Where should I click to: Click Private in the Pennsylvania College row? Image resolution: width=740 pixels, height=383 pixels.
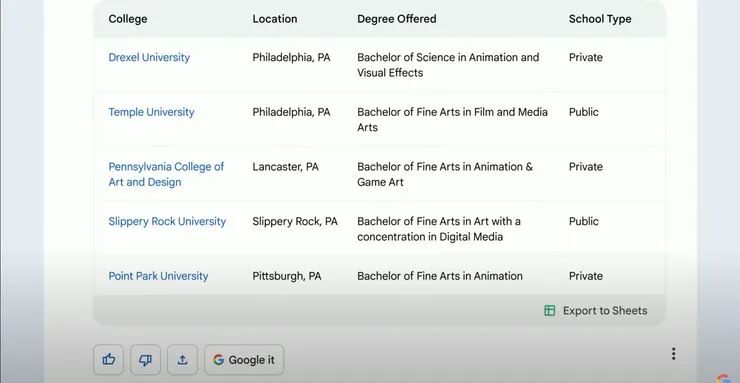click(x=586, y=167)
